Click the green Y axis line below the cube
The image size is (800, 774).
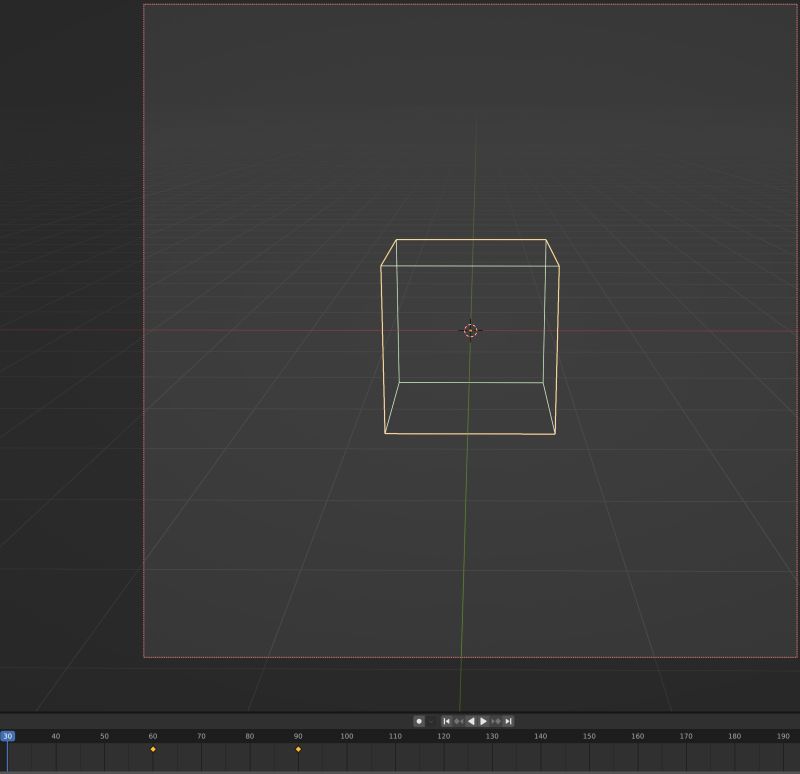pos(463,550)
